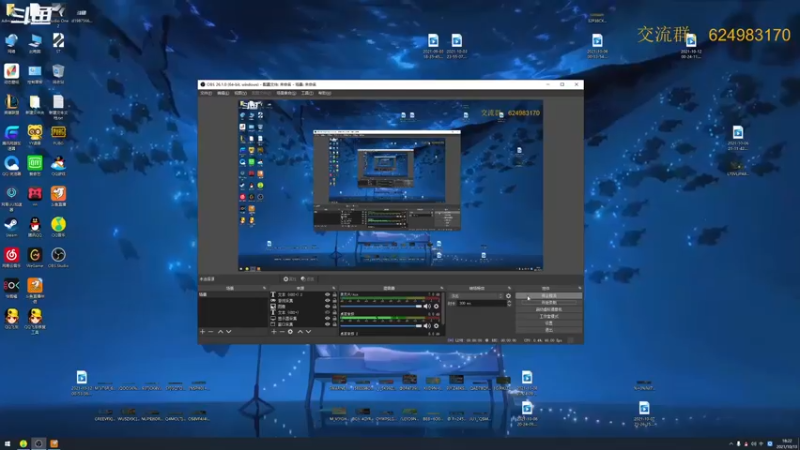Show the hidden 文本 (GDI+) source
The image size is (800, 450).
[328, 312]
